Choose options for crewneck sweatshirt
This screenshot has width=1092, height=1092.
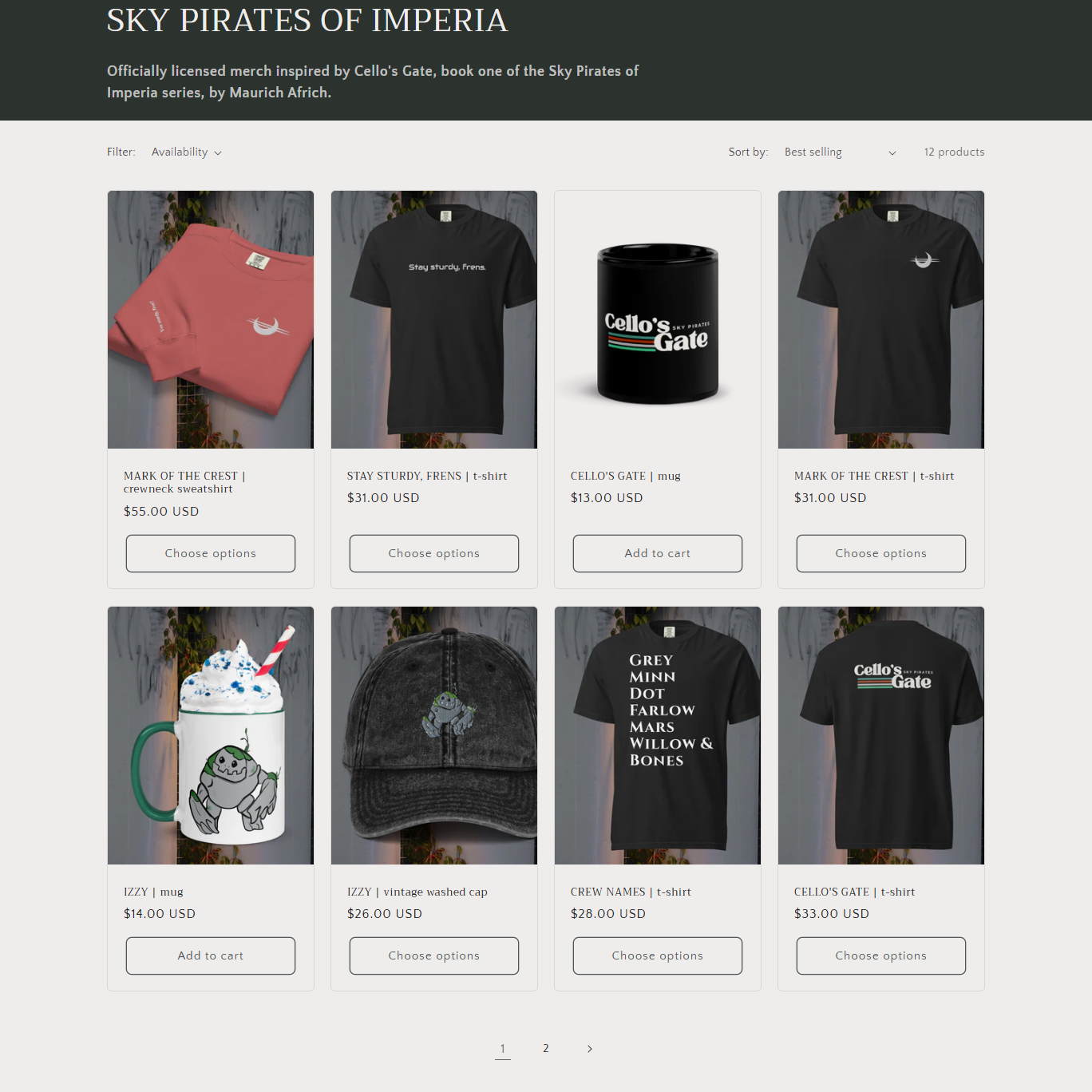[211, 553]
